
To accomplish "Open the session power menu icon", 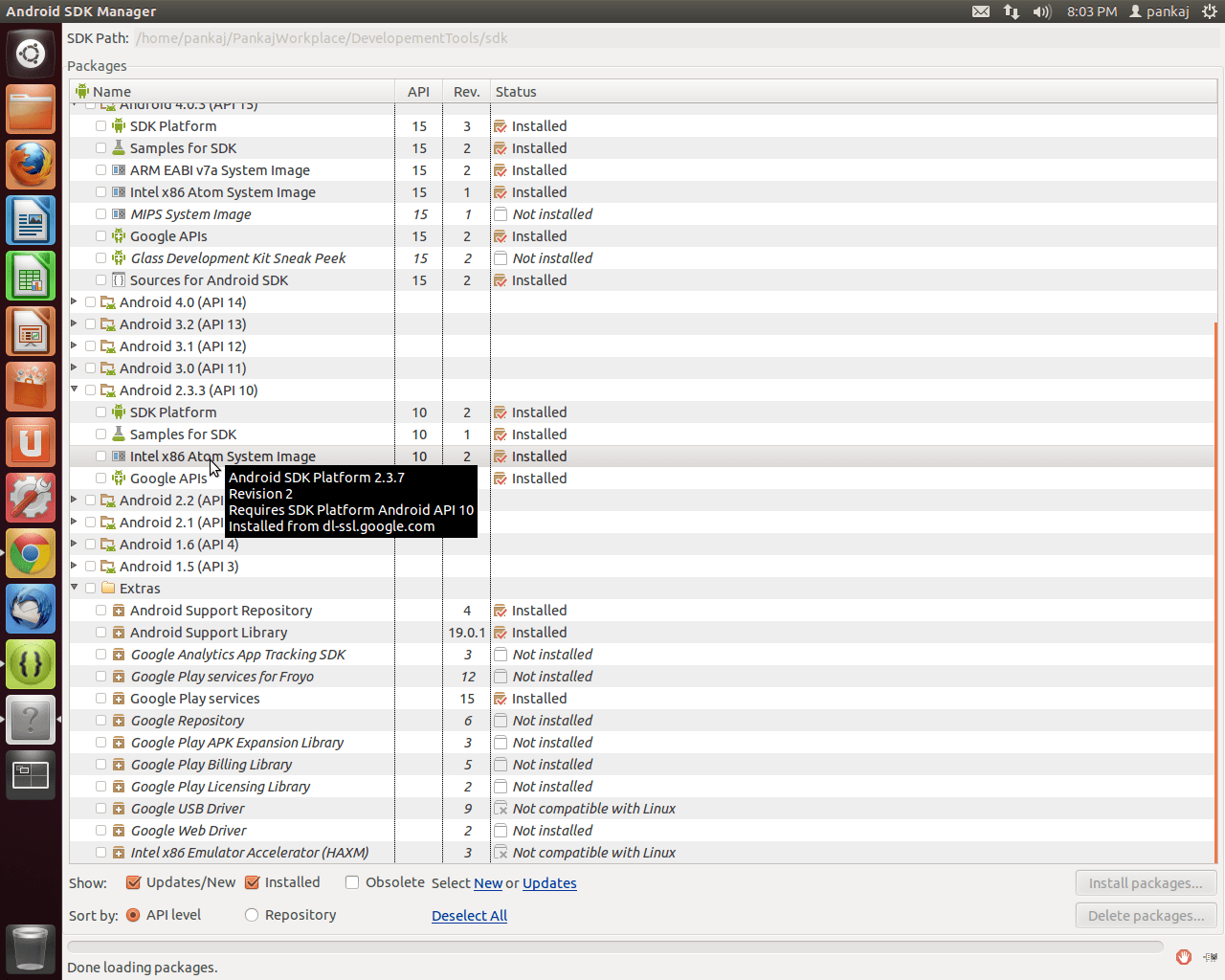I will click(x=1210, y=11).
